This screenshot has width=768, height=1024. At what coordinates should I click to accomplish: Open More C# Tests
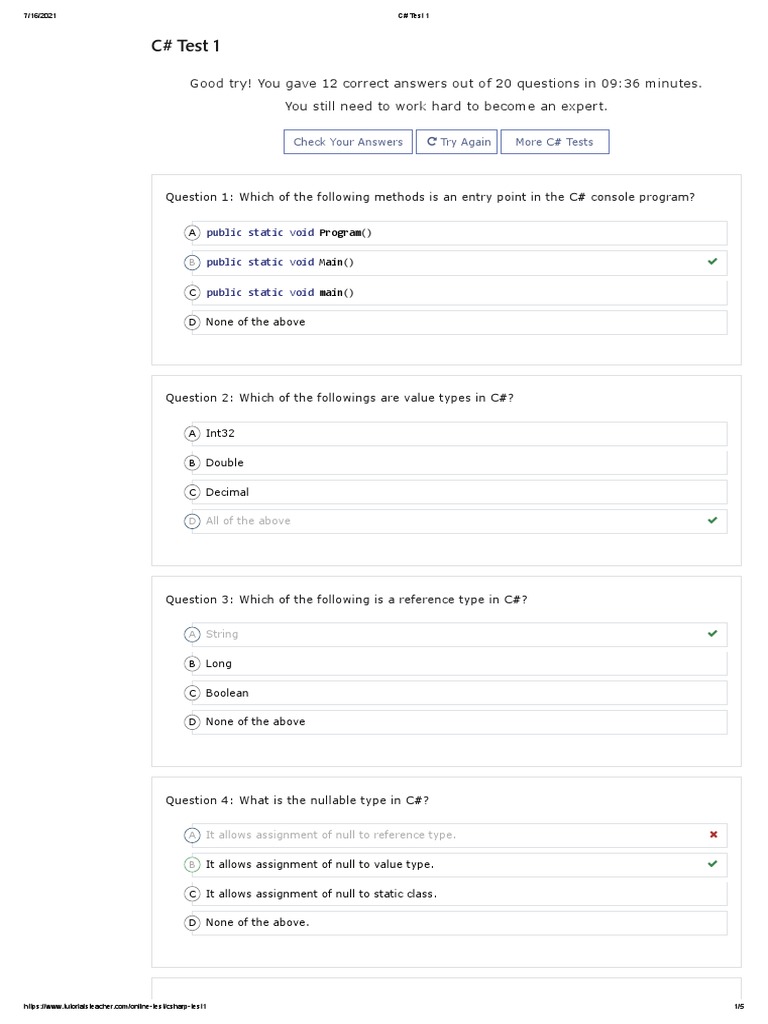pyautogui.click(x=554, y=142)
